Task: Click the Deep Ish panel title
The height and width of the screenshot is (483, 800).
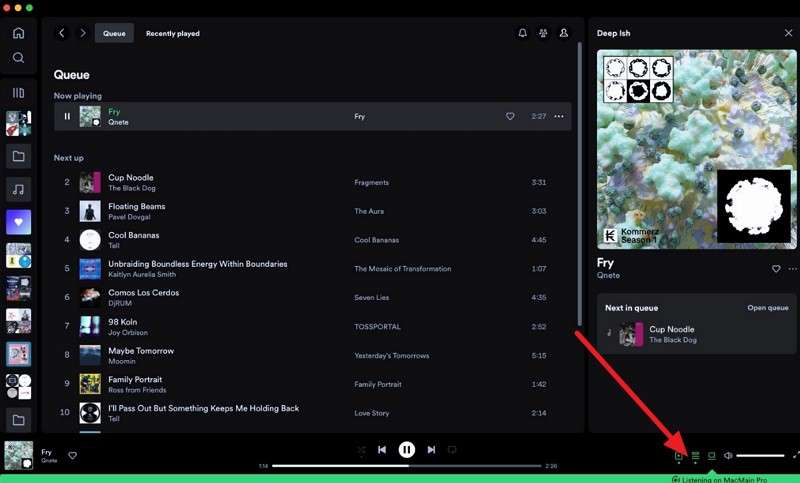Action: coord(614,33)
